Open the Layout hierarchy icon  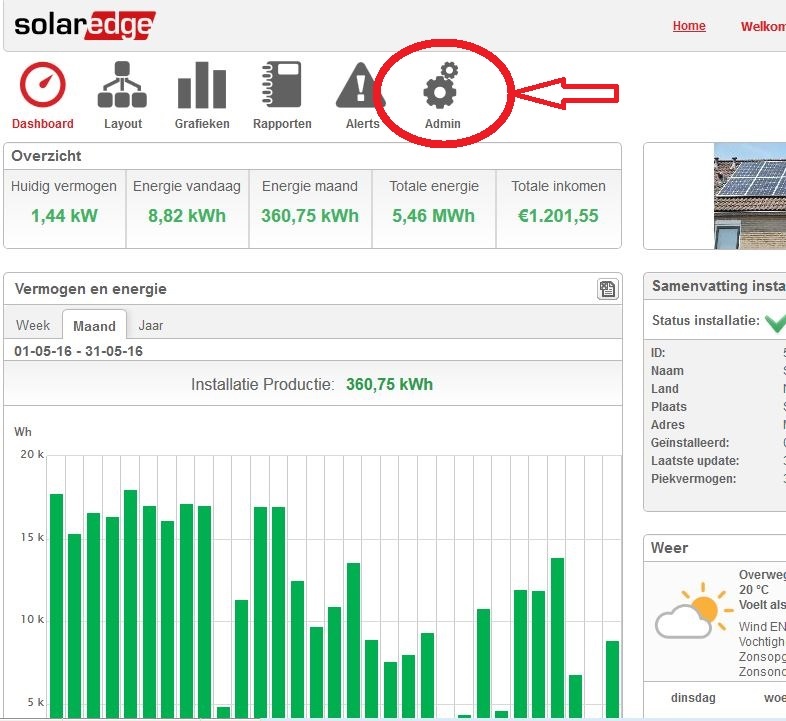(122, 86)
